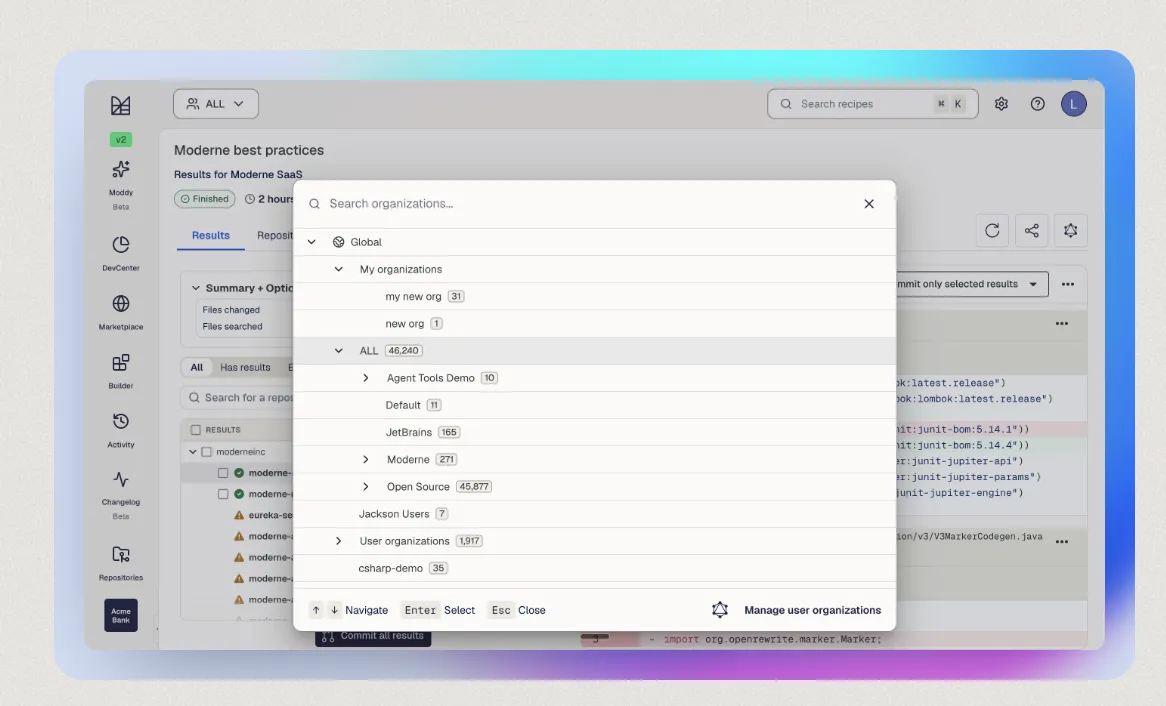
Task: Focus the Search recipes field
Action: pos(872,104)
